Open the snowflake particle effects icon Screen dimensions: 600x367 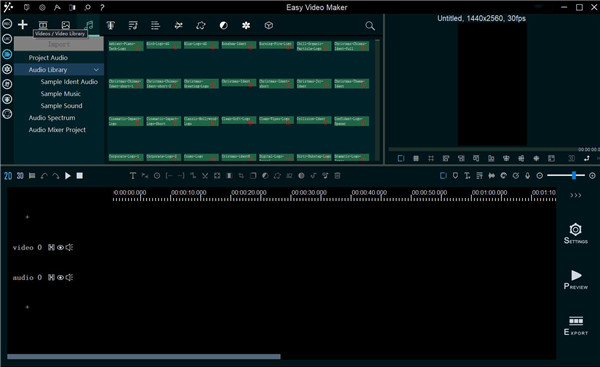[x=246, y=25]
